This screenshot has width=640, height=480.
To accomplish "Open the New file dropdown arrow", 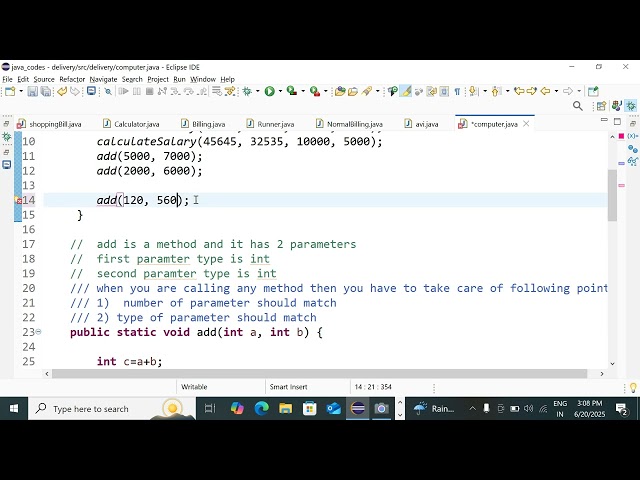I will point(19,91).
